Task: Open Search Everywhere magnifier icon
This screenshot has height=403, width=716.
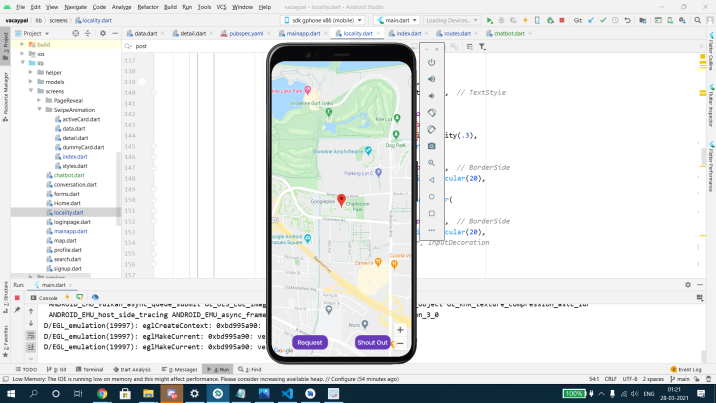Action: tap(697, 21)
